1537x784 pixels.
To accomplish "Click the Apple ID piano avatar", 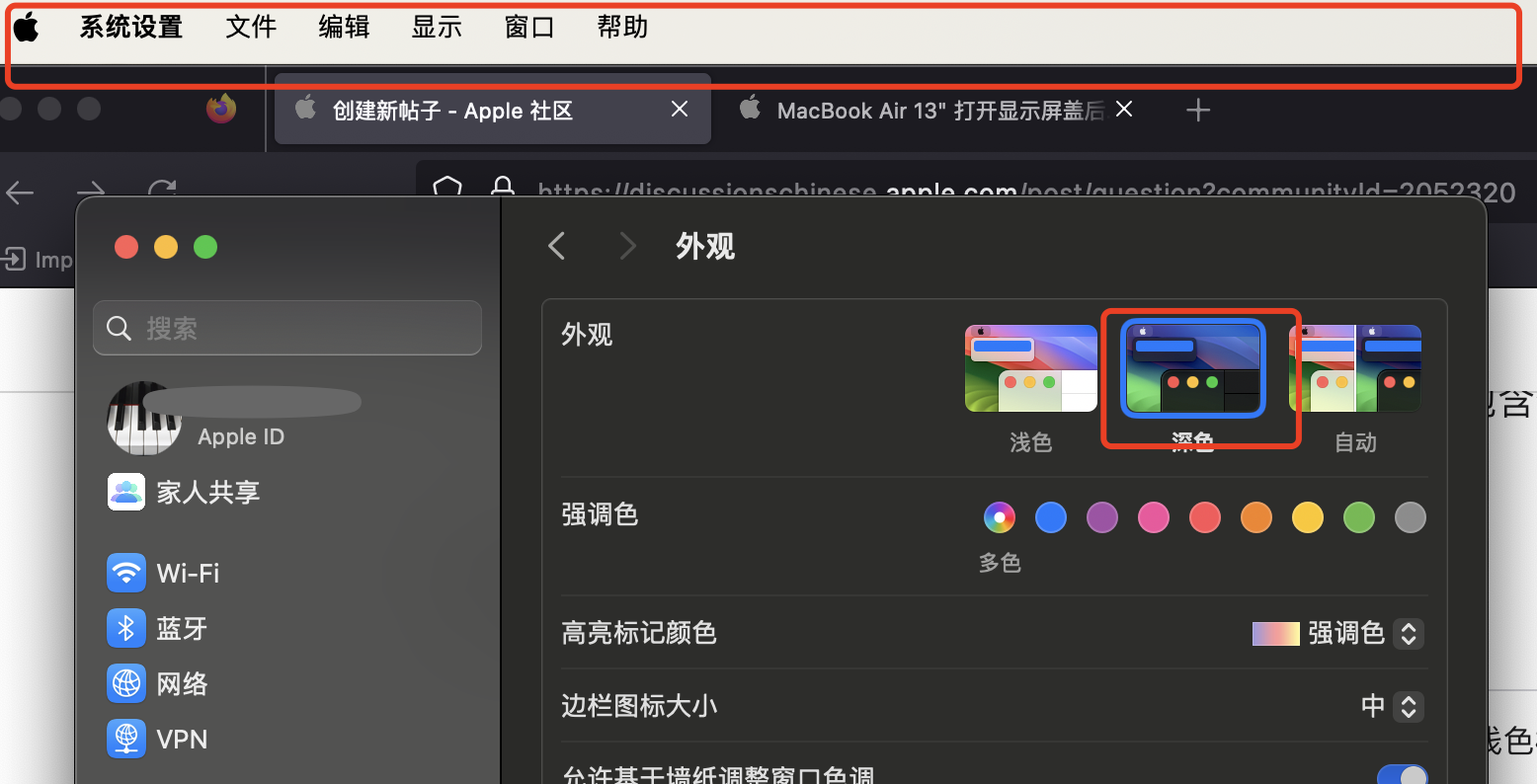I will click(x=143, y=418).
